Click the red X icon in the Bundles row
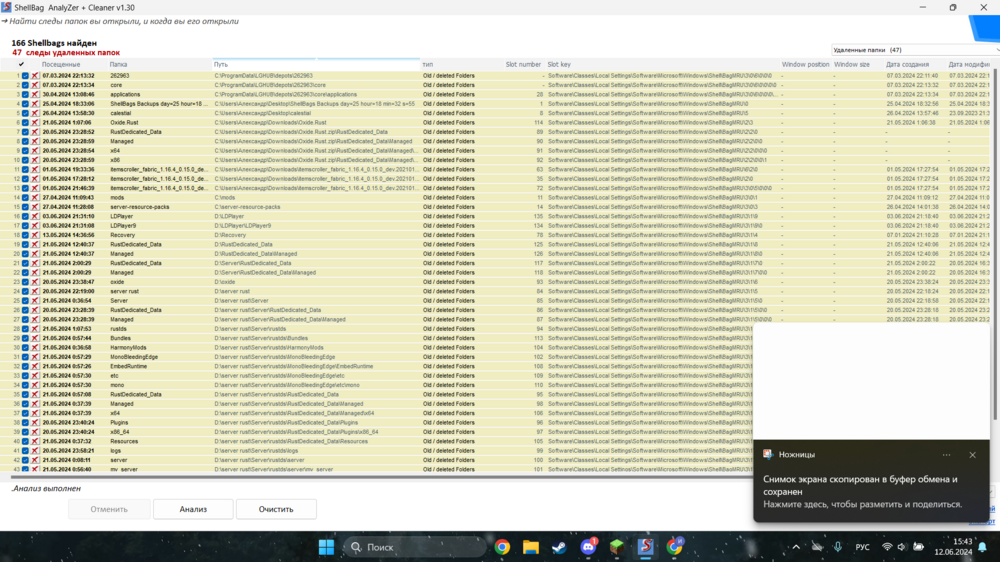Image resolution: width=1000 pixels, height=562 pixels. (x=35, y=338)
